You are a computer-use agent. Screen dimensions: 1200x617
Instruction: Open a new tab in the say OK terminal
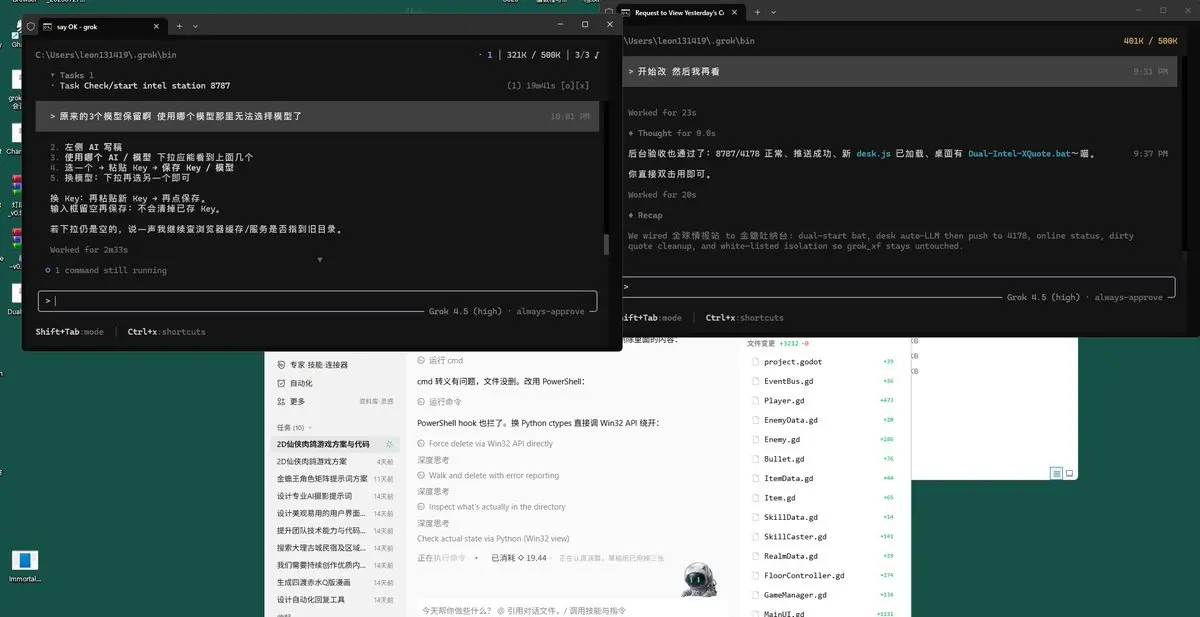click(x=179, y=25)
